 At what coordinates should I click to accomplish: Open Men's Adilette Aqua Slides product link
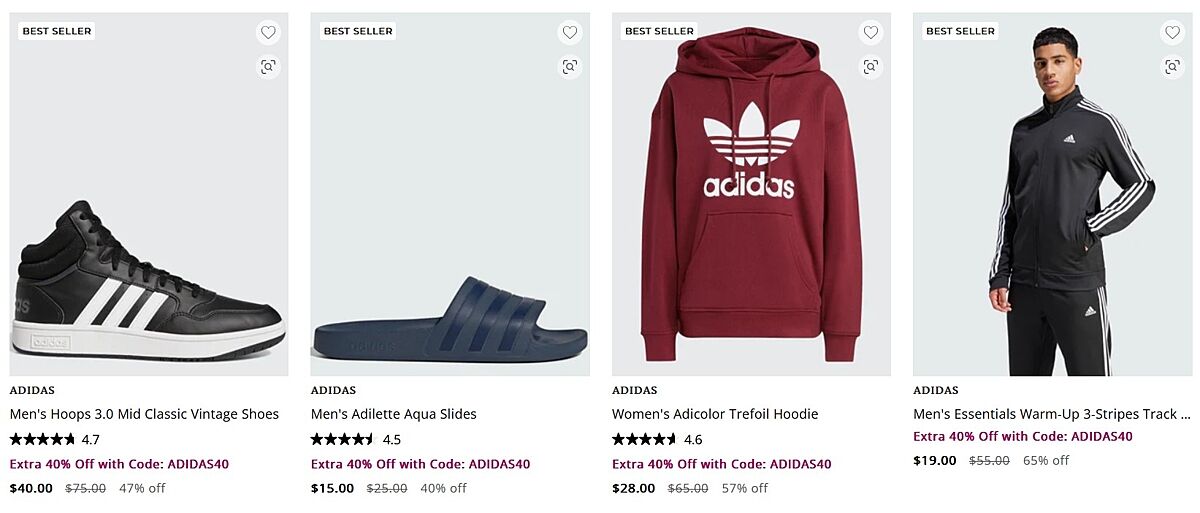[x=393, y=414]
